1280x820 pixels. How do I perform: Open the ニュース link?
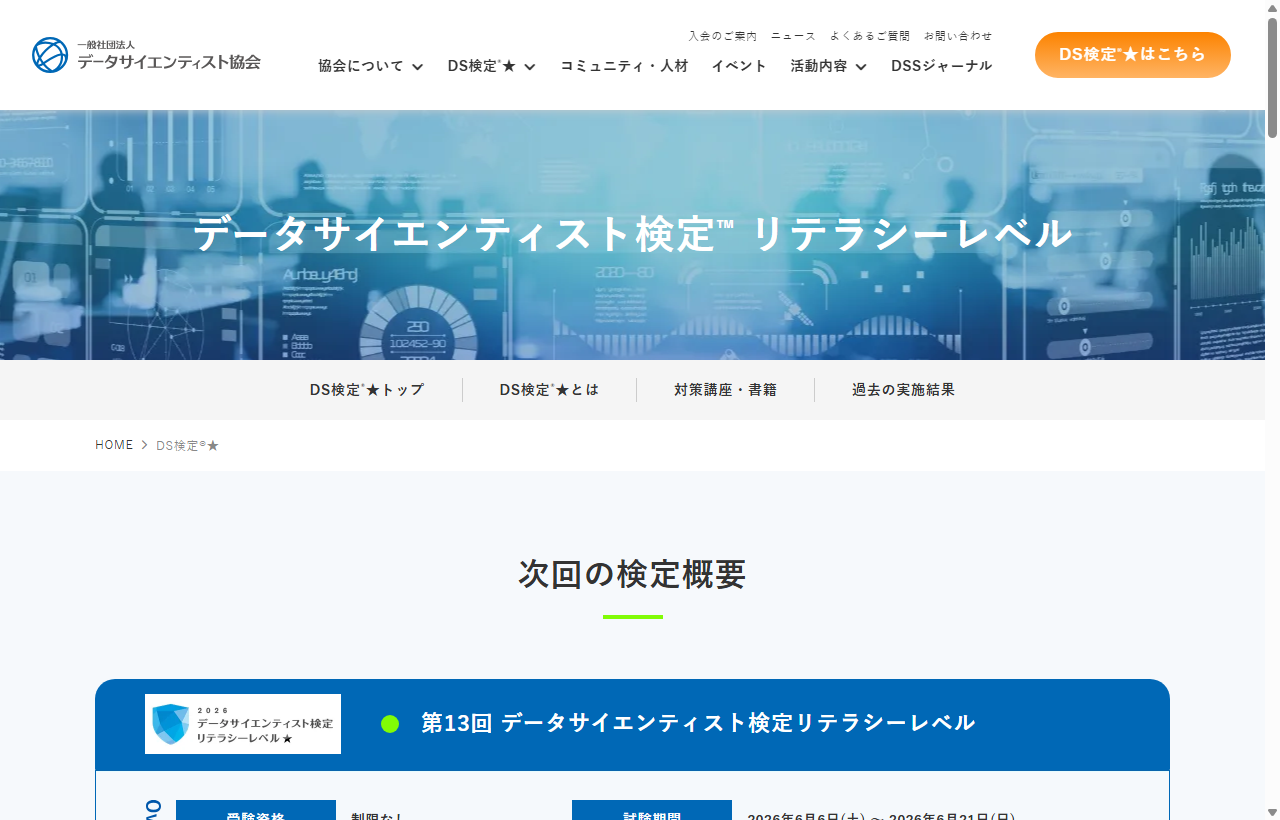[x=794, y=36]
